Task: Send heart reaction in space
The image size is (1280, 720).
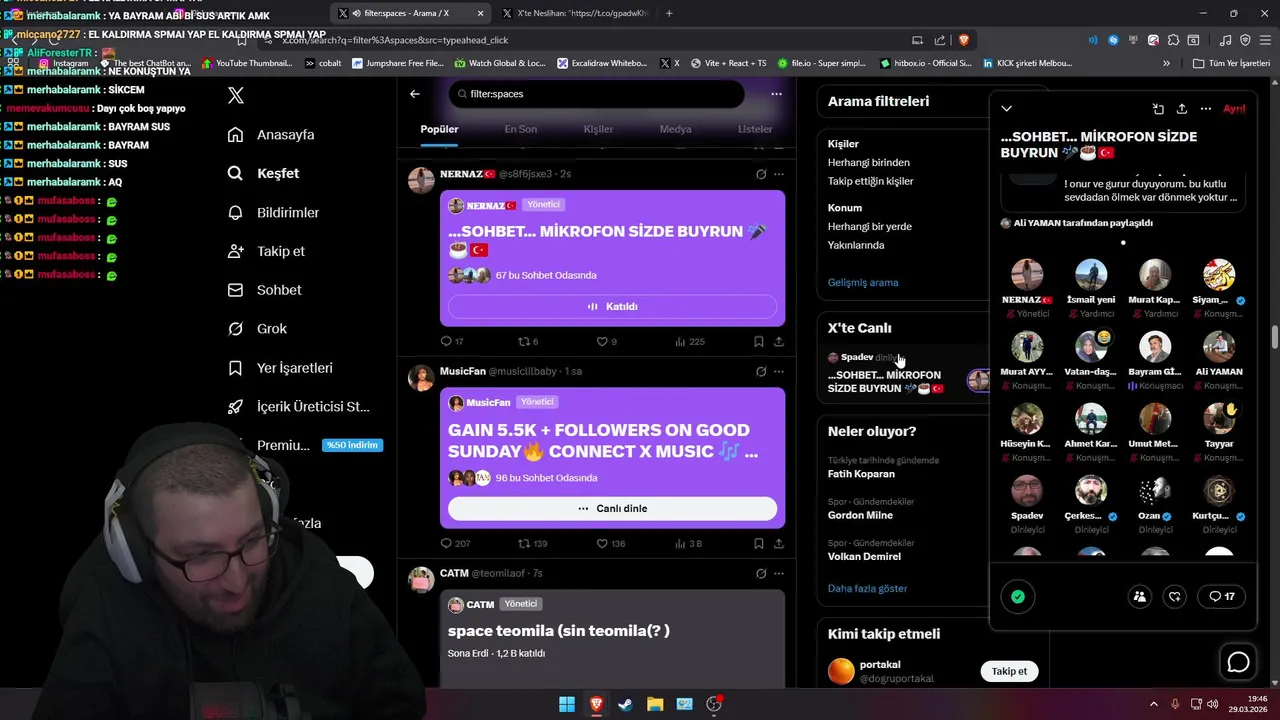Action: click(x=1175, y=597)
